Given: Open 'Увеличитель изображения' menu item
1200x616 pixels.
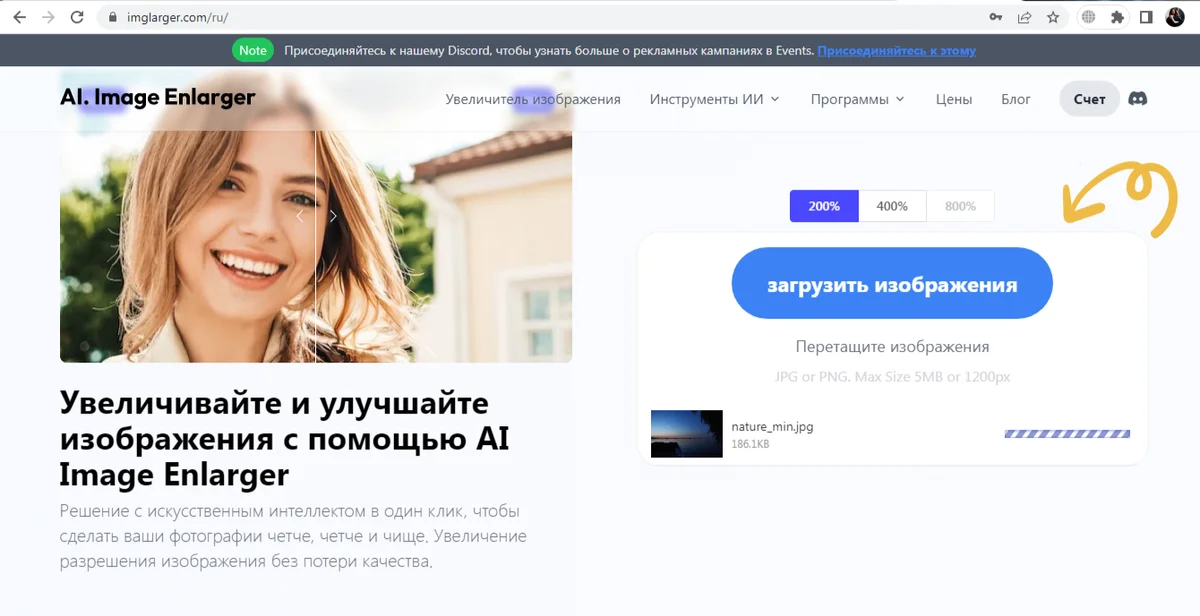Looking at the screenshot, I should (x=533, y=99).
